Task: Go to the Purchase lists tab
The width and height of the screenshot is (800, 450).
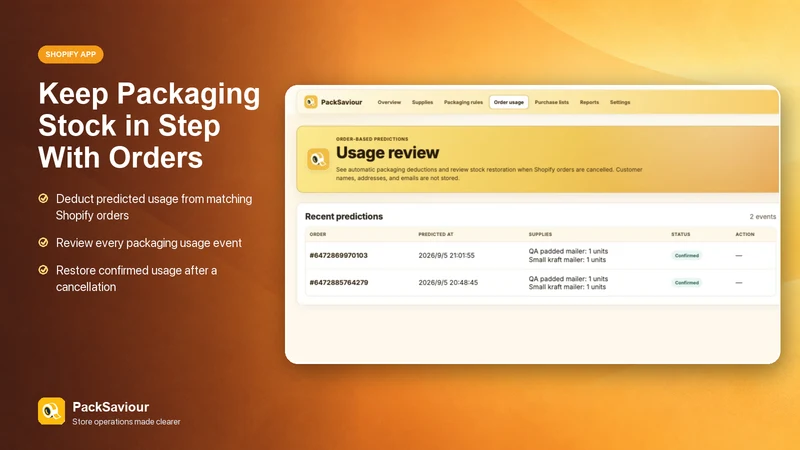Action: click(x=552, y=103)
